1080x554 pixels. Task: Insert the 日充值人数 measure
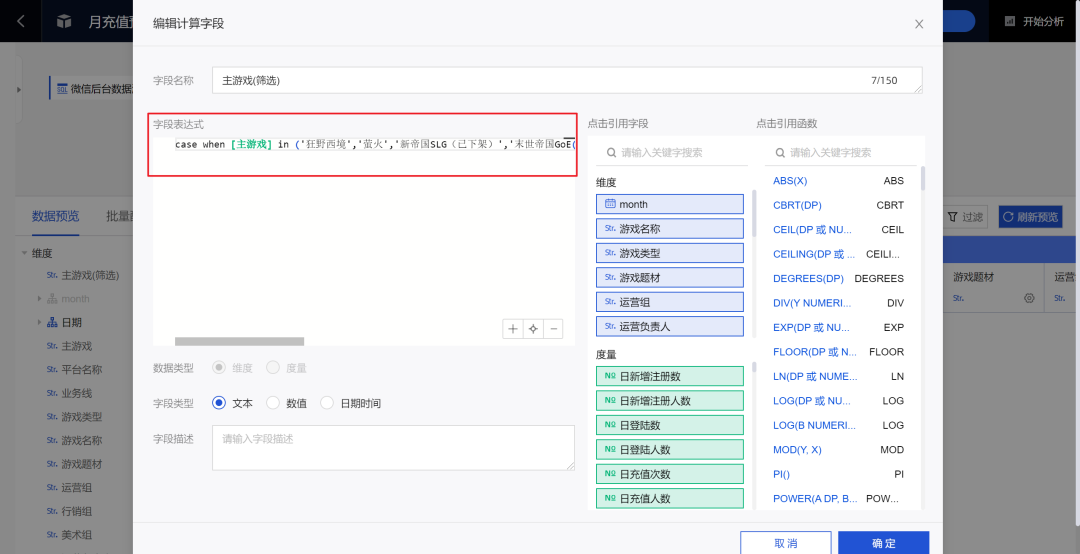point(669,498)
